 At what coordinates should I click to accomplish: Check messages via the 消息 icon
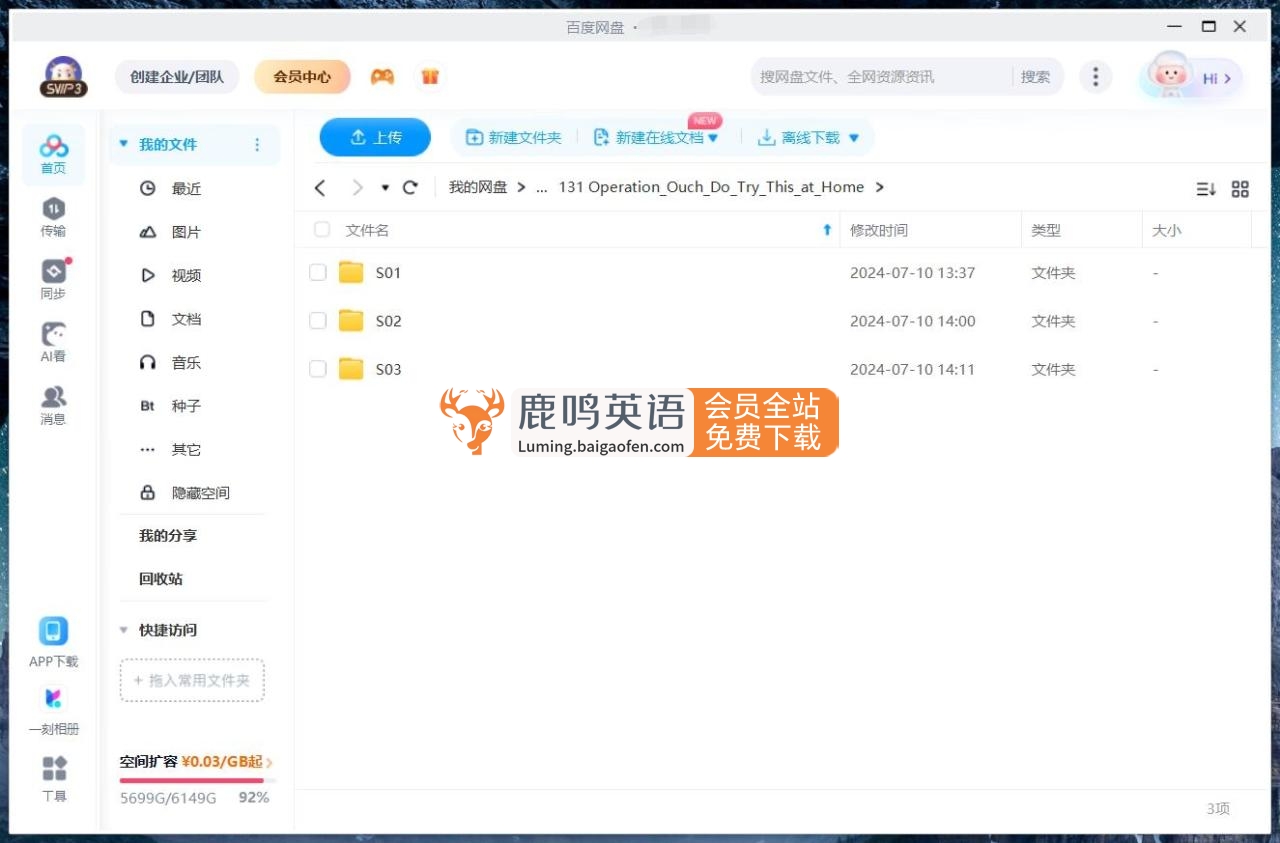click(53, 404)
